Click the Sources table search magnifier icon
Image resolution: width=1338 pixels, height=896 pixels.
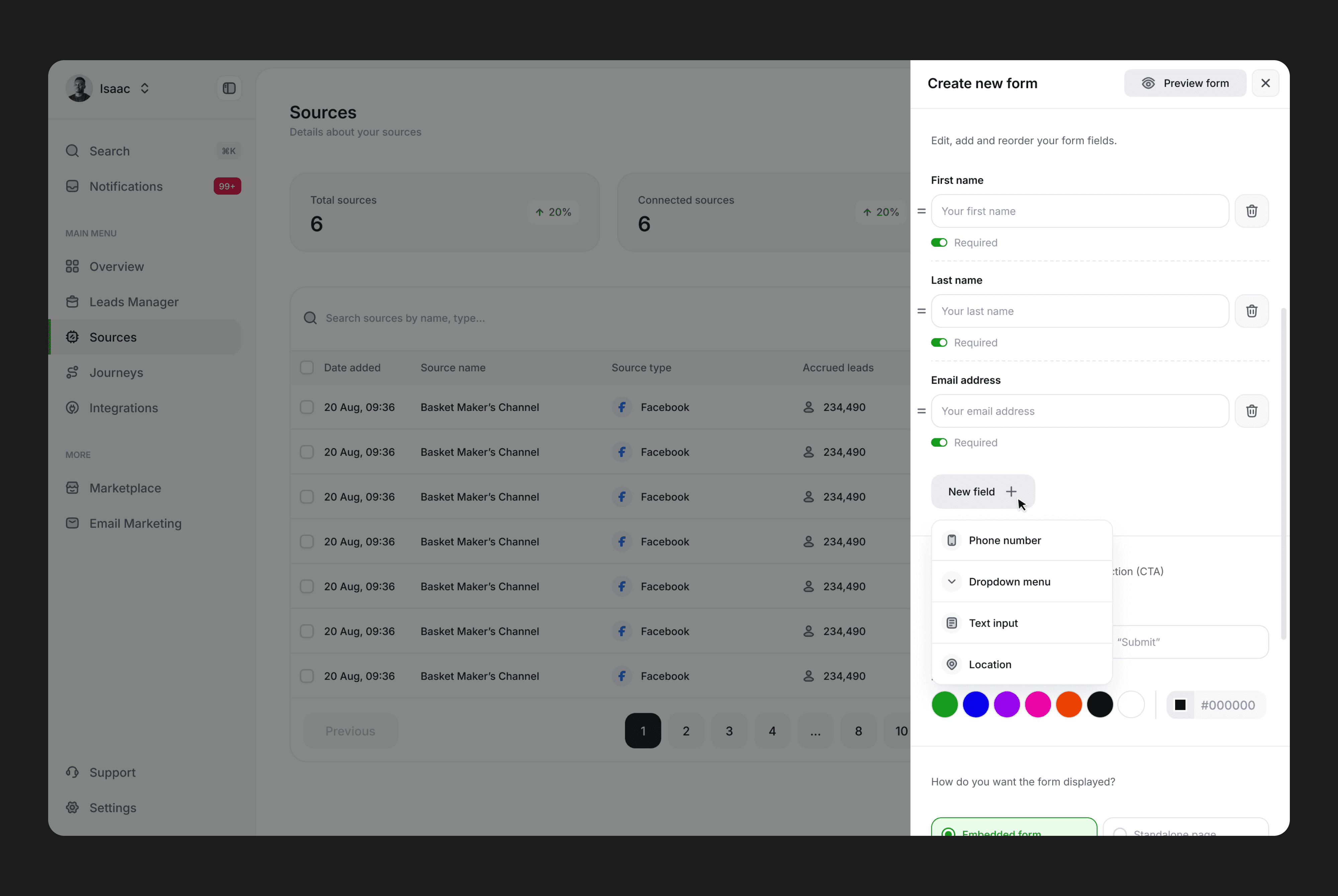(310, 318)
